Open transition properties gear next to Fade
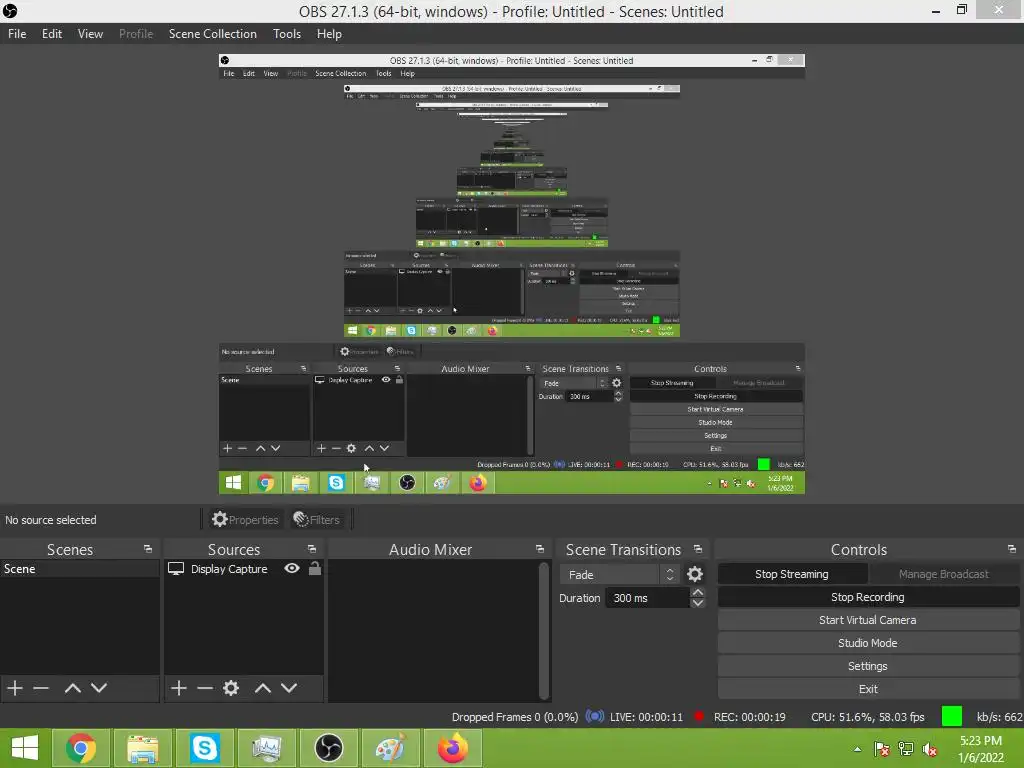 click(x=695, y=574)
